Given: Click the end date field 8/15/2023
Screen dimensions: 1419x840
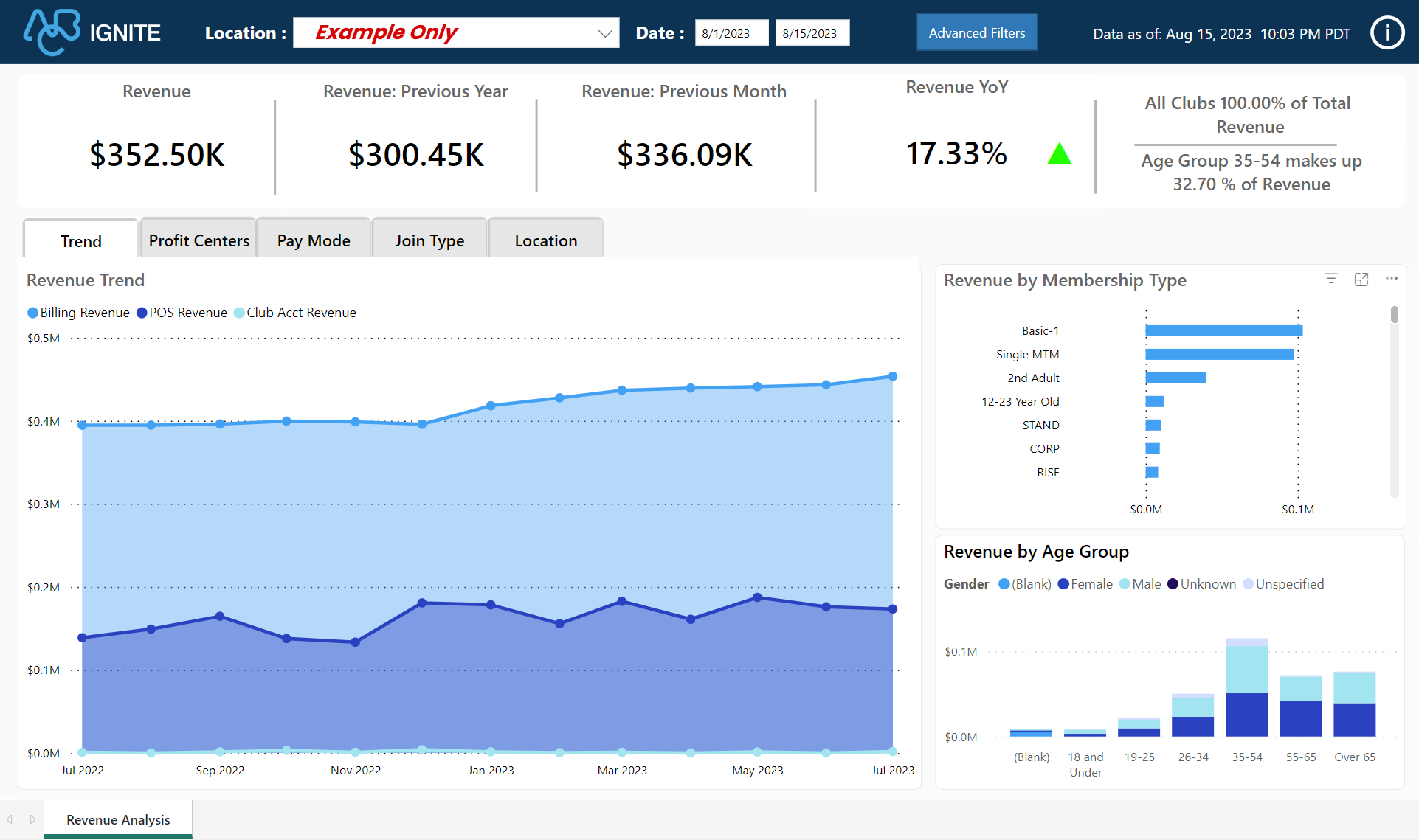Looking at the screenshot, I should point(812,33).
